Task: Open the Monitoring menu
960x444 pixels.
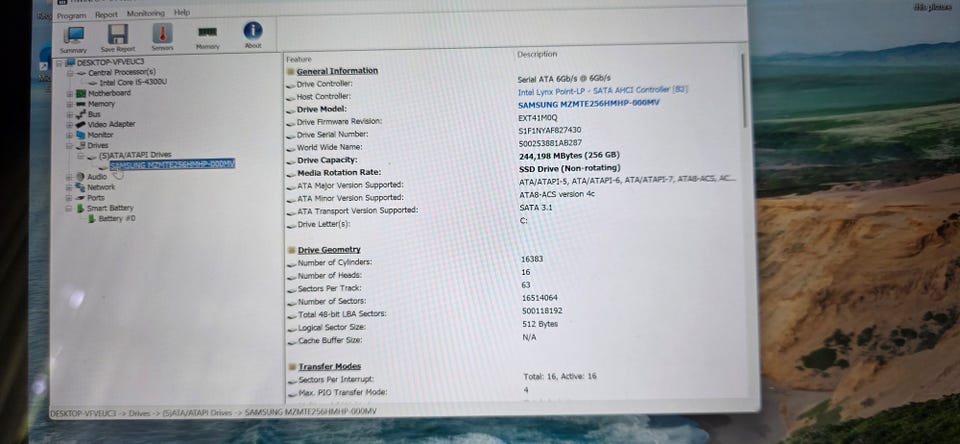Action: point(146,13)
